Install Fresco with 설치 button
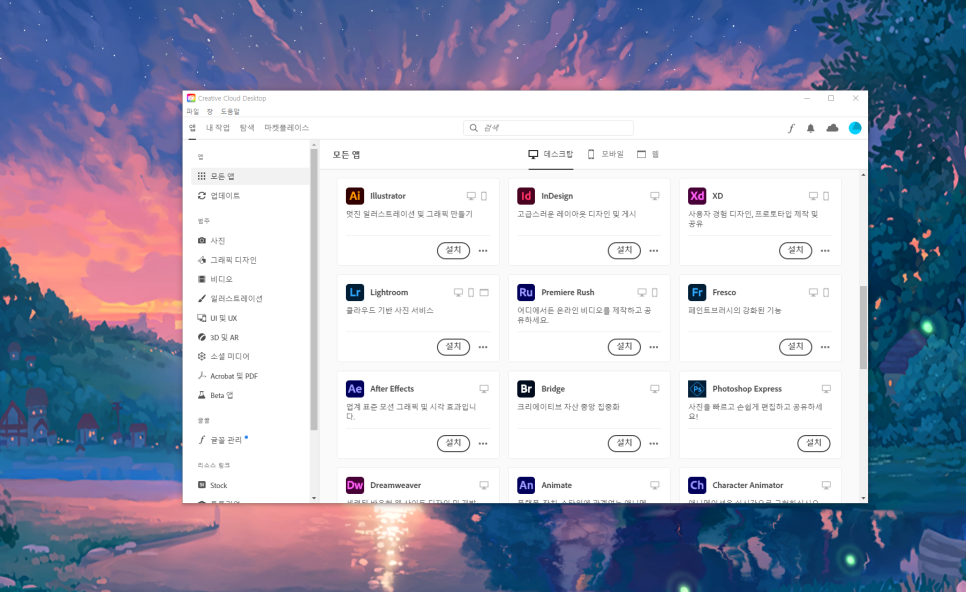This screenshot has width=966, height=592. tap(795, 346)
